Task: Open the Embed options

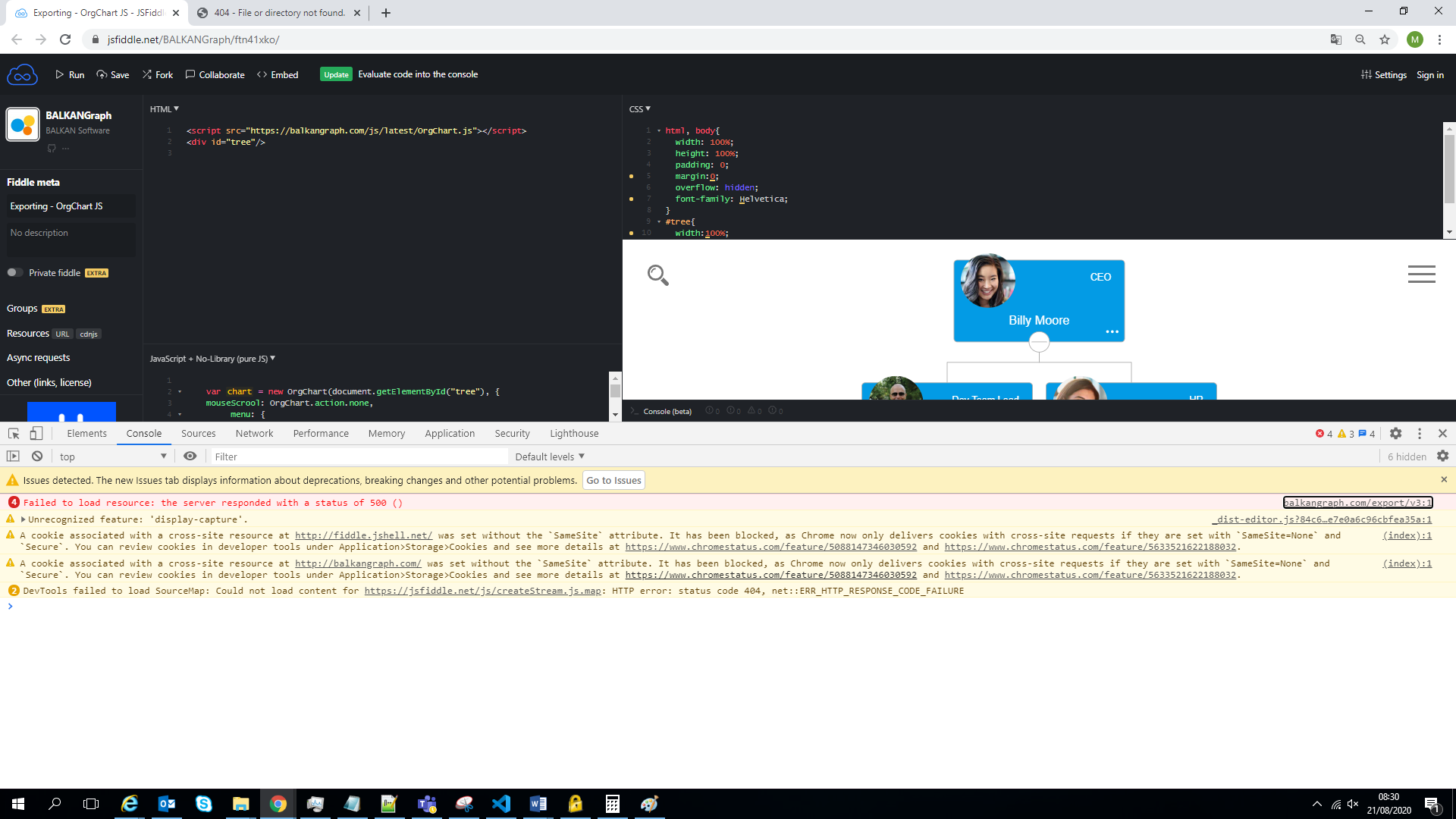Action: [277, 74]
